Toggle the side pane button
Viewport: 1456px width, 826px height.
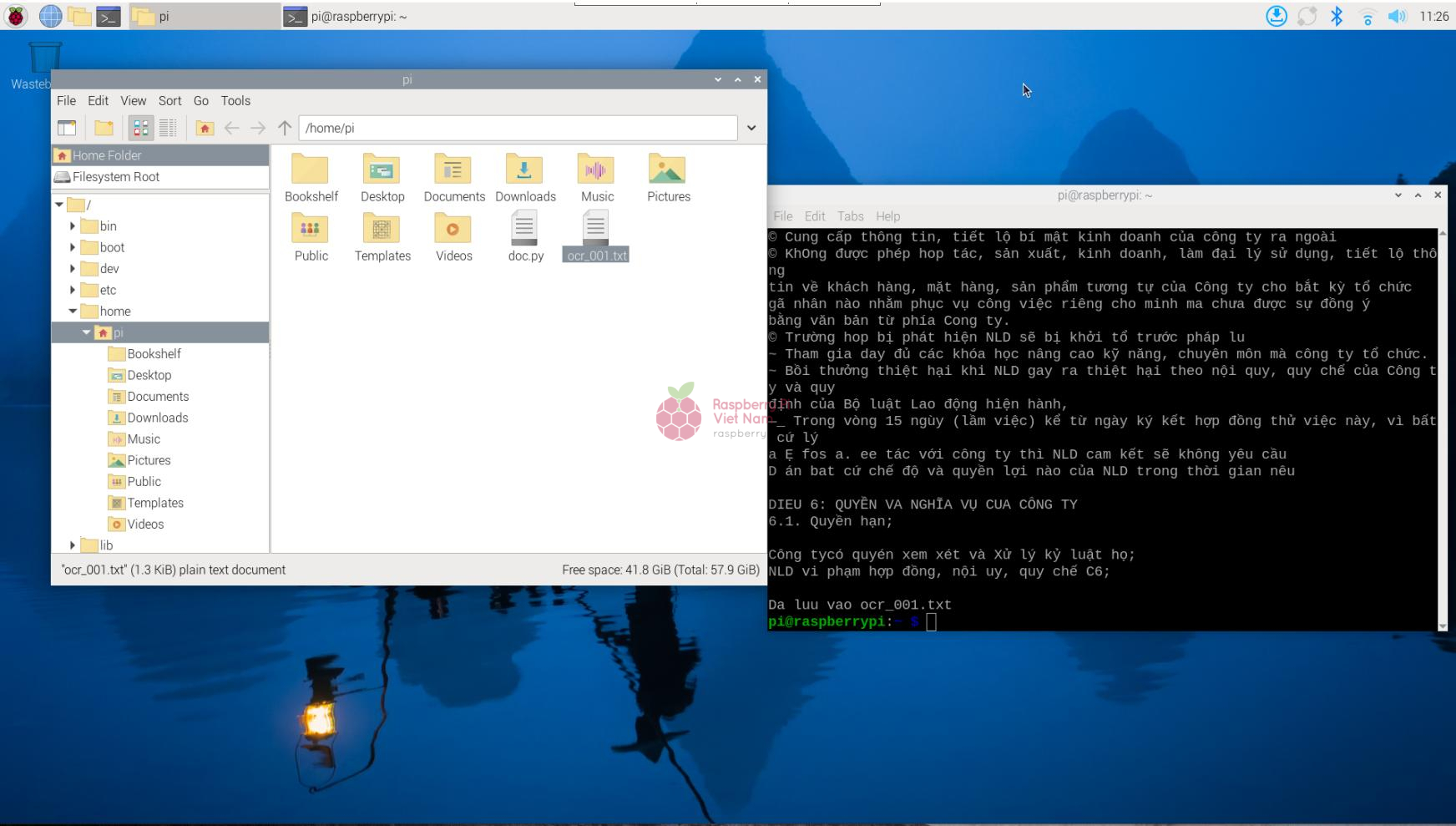point(67,128)
